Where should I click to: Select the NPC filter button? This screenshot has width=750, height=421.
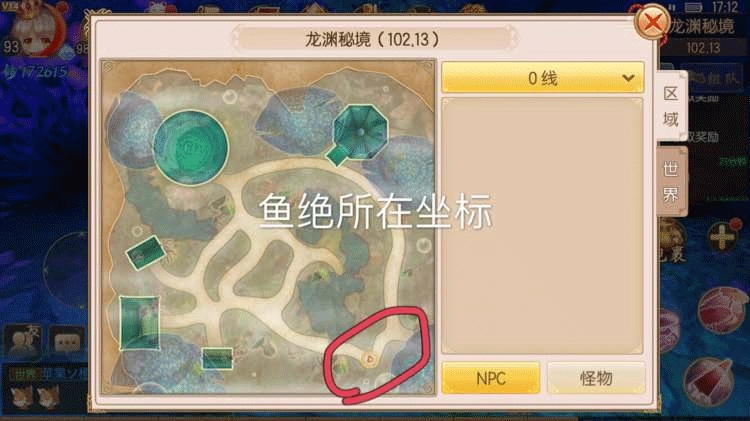pos(491,378)
